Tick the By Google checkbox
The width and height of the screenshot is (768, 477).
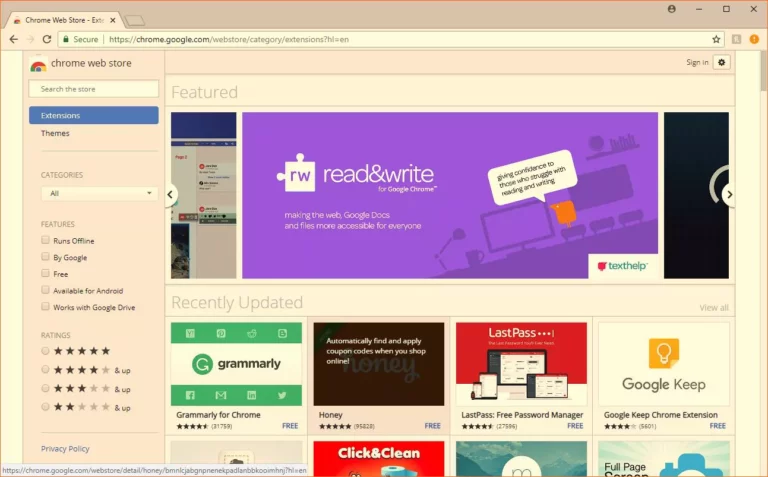click(x=46, y=257)
